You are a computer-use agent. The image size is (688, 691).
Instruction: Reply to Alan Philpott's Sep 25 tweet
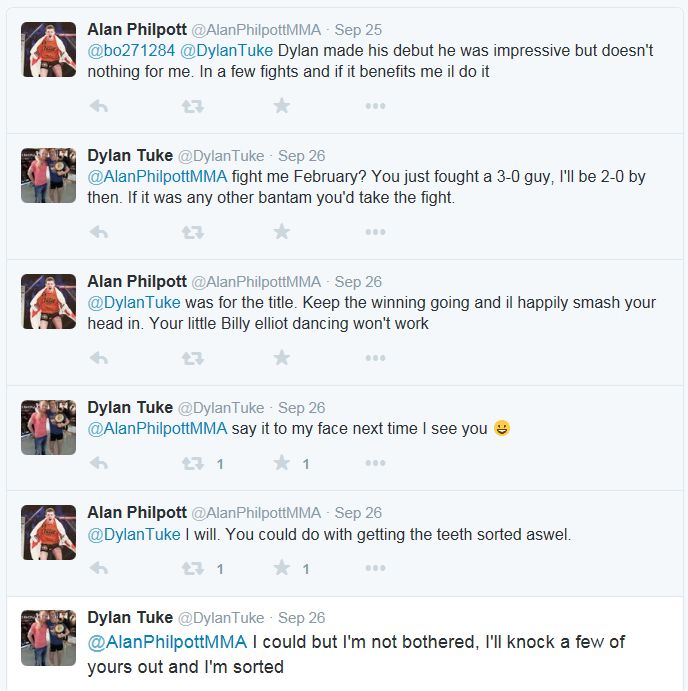99,106
